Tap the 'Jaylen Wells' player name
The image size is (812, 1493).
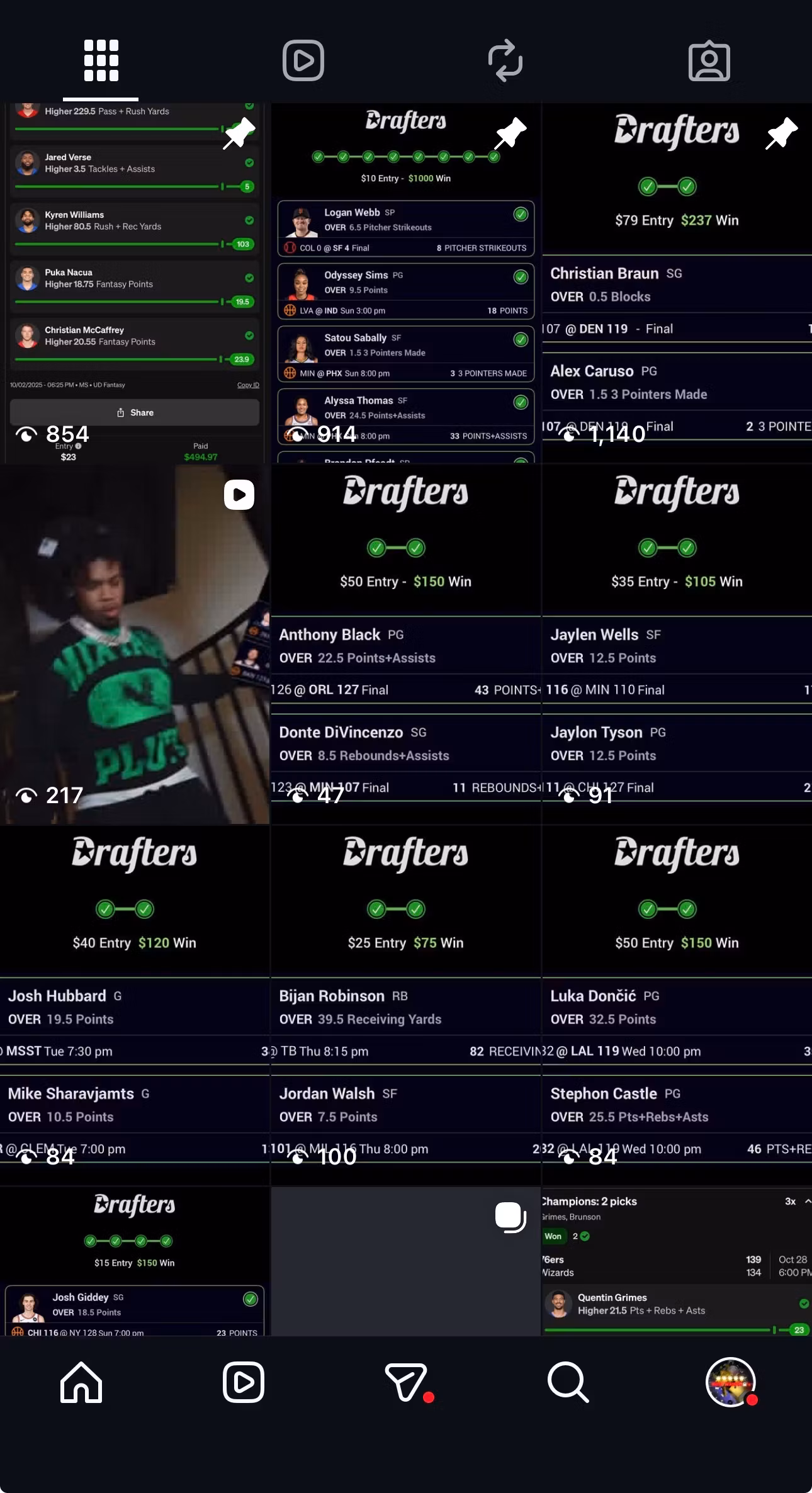click(595, 634)
